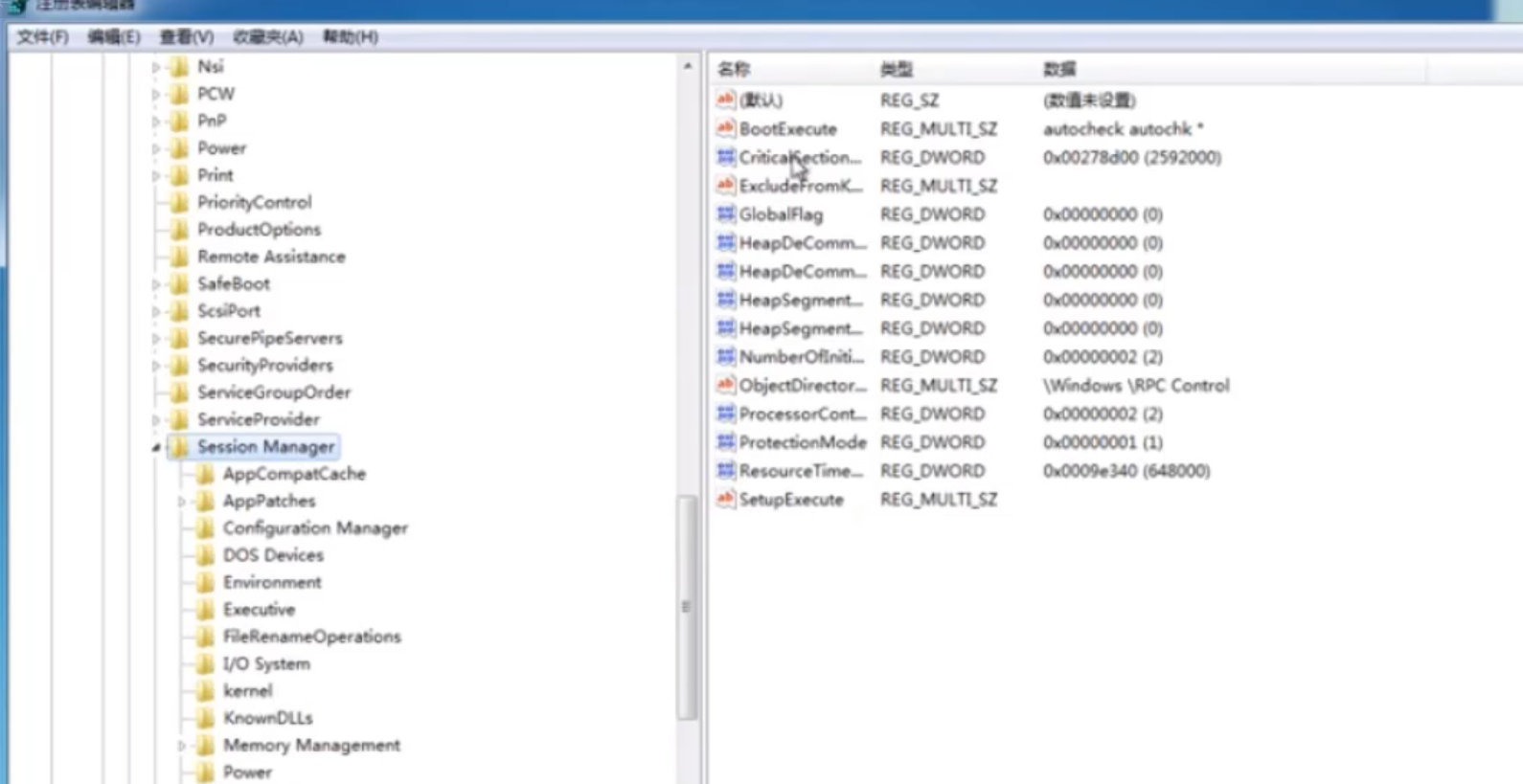Expand the Print key
1523x784 pixels.
point(156,175)
